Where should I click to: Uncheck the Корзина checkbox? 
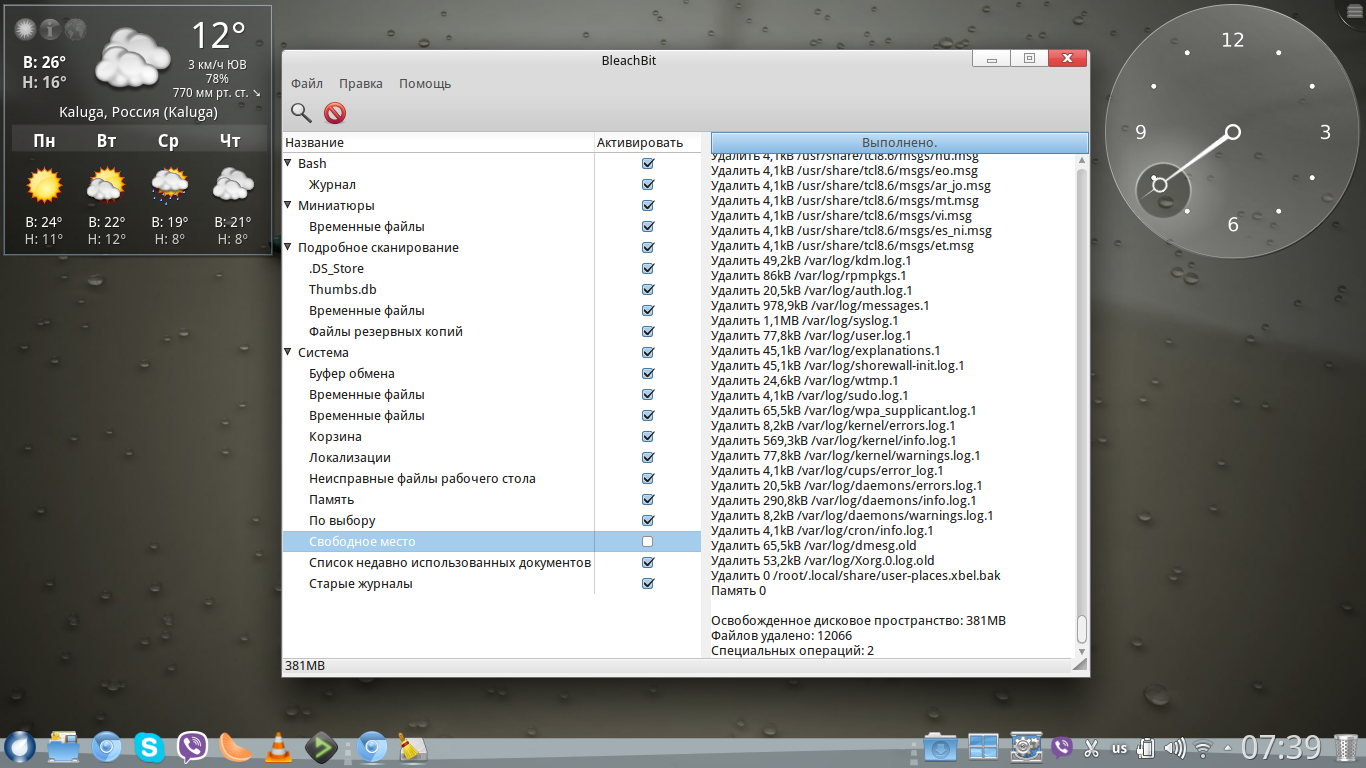pos(648,437)
